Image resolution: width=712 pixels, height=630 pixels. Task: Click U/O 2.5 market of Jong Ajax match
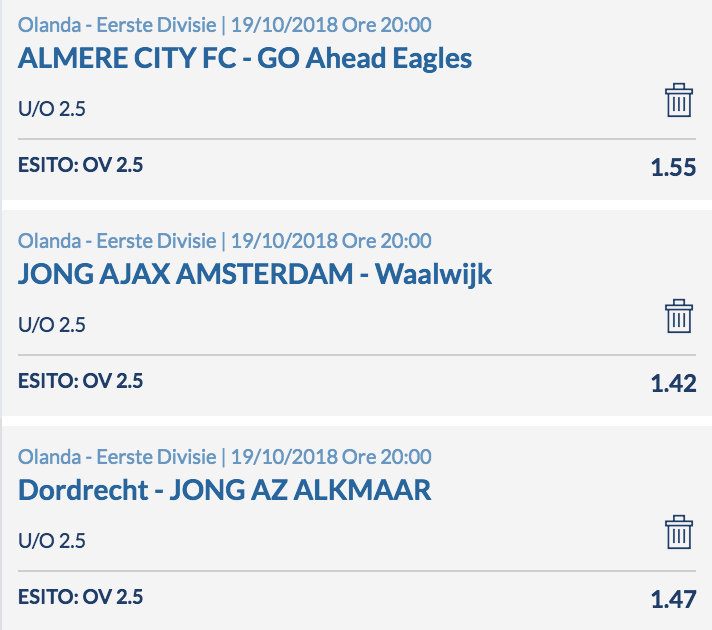52,325
